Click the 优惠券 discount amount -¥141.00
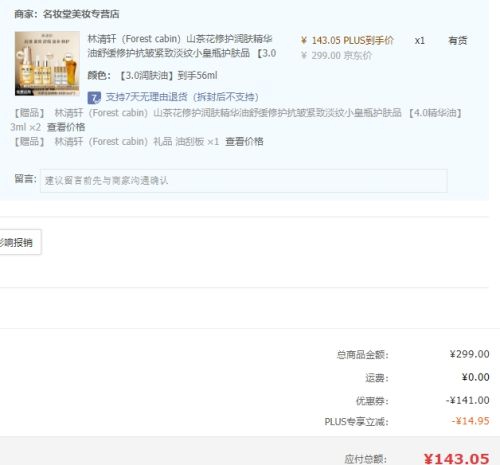The image size is (500, 465). click(x=468, y=400)
